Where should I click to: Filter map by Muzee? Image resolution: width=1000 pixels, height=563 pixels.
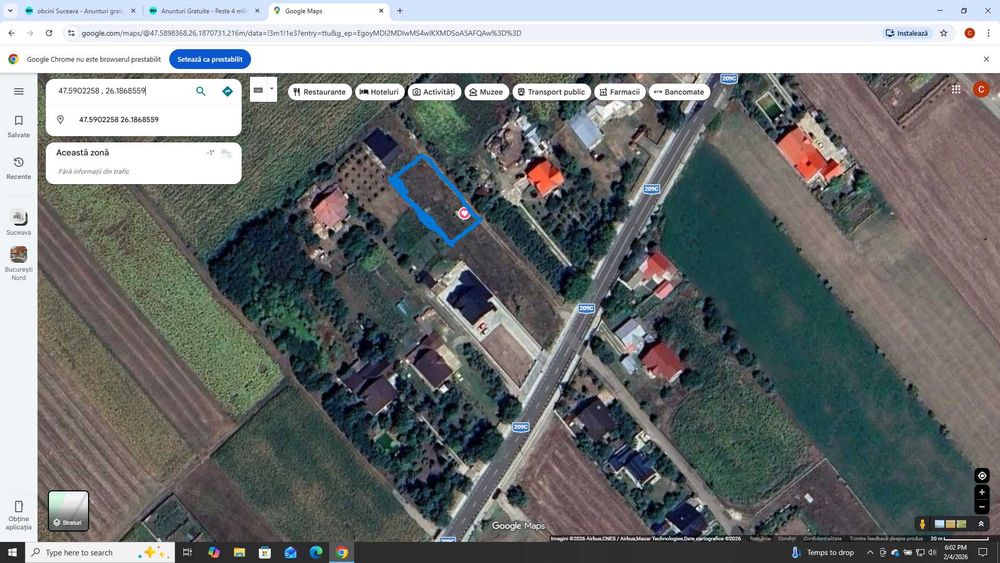pos(487,92)
